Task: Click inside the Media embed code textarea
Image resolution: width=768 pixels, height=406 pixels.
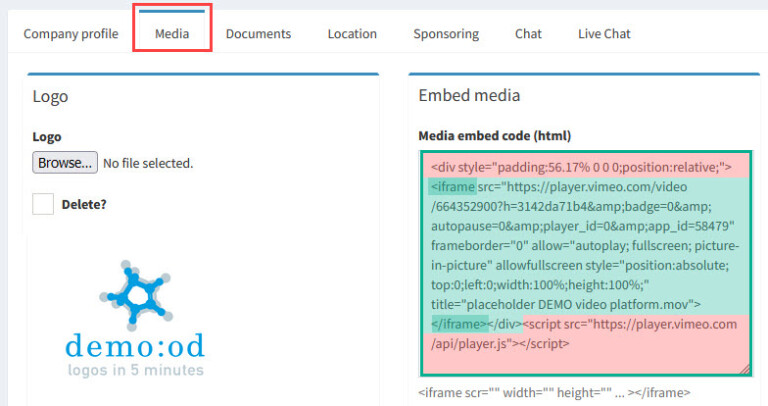Action: 585,263
